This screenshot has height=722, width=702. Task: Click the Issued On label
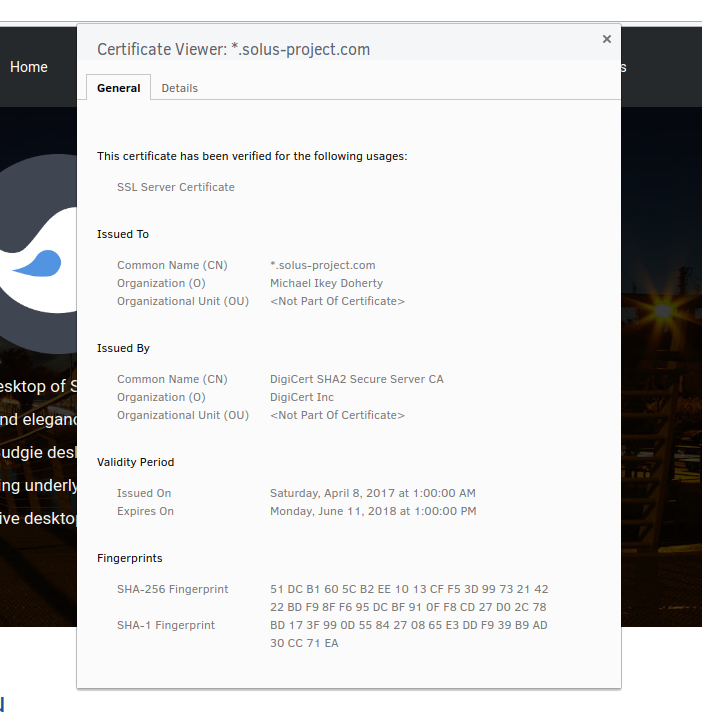pos(144,493)
